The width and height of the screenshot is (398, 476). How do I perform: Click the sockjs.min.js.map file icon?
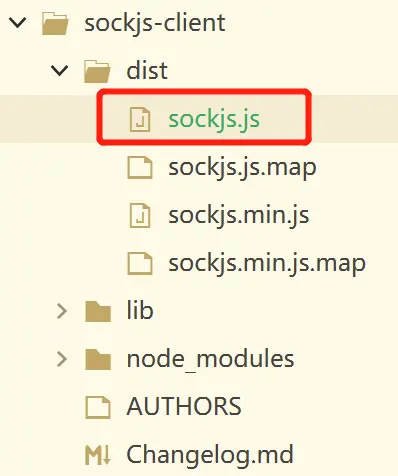(x=140, y=264)
